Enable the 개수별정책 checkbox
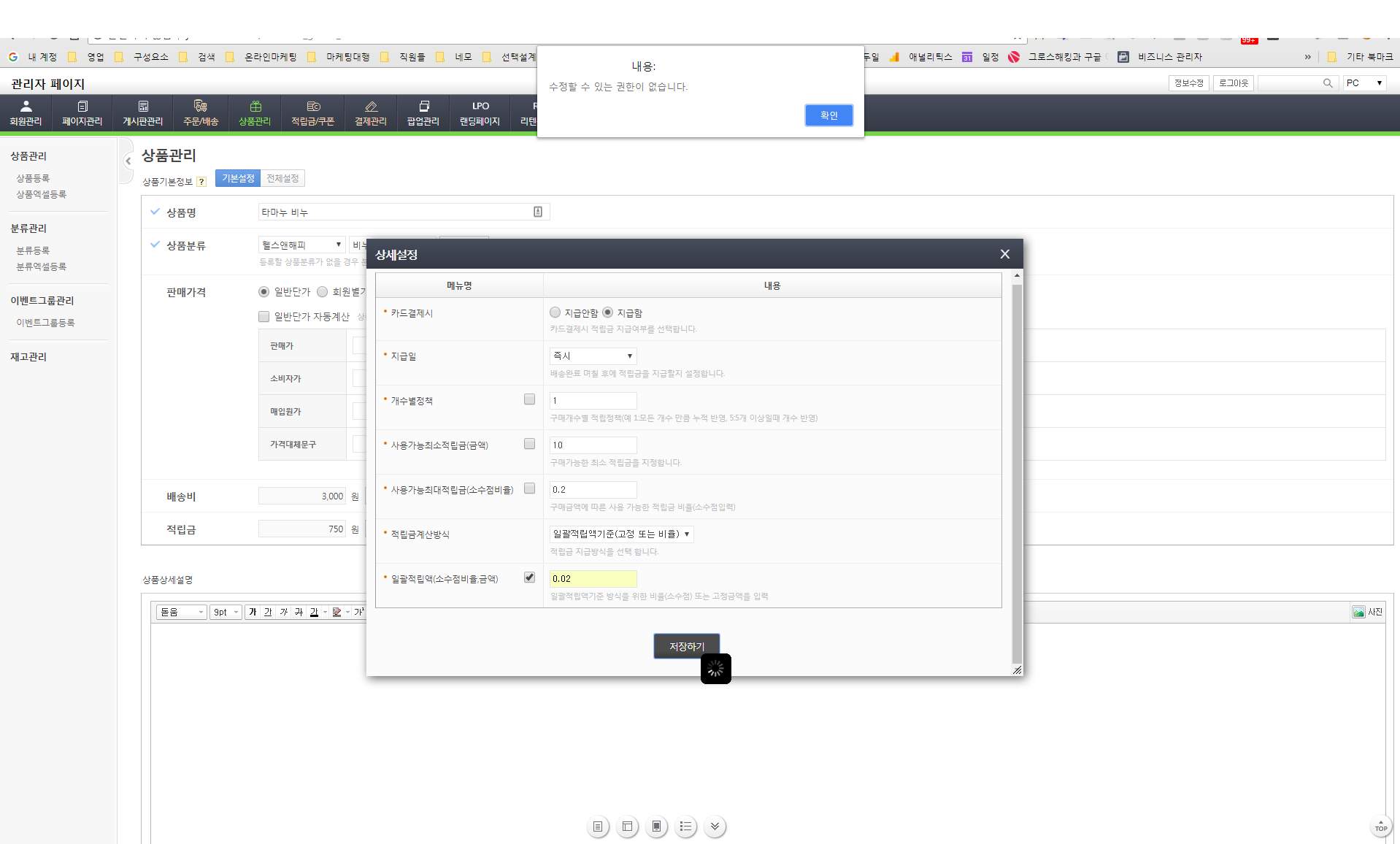1400x844 pixels. click(529, 399)
